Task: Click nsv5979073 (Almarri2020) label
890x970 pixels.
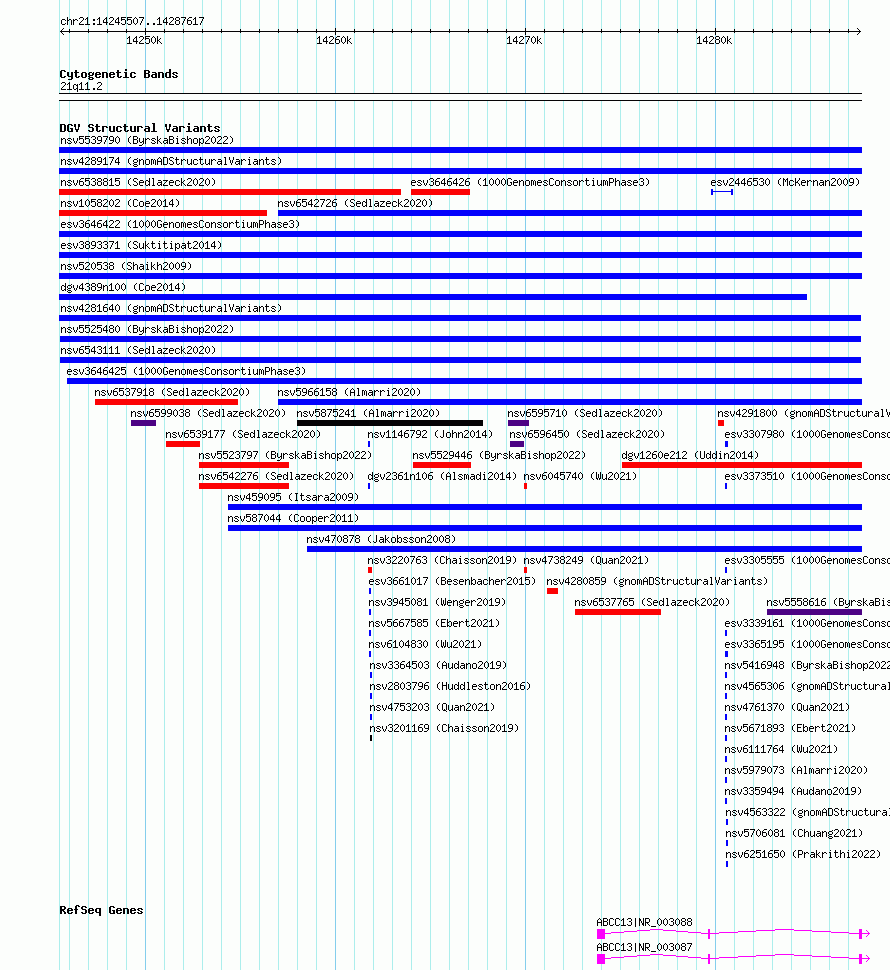Action: coord(796,771)
